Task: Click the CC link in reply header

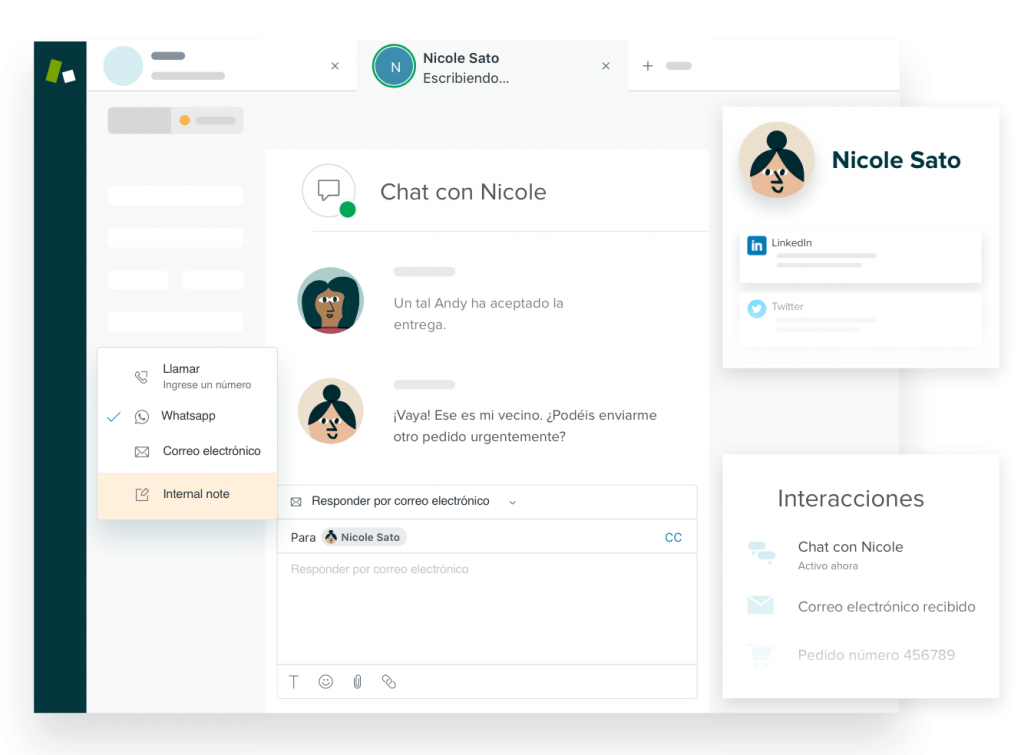Action: [673, 537]
